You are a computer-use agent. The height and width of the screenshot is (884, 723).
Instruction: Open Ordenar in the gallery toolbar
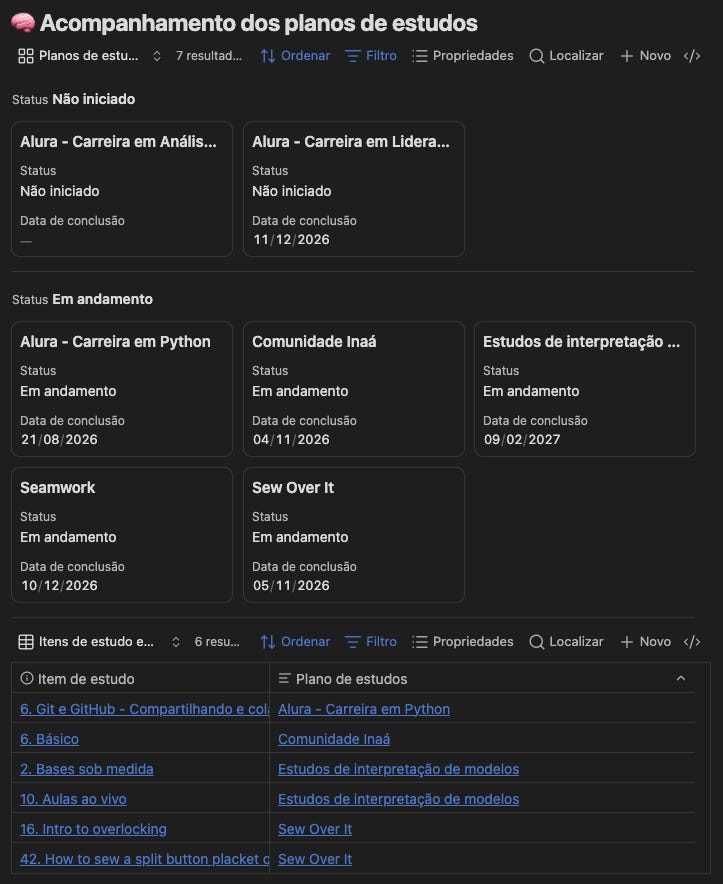pyautogui.click(x=295, y=56)
